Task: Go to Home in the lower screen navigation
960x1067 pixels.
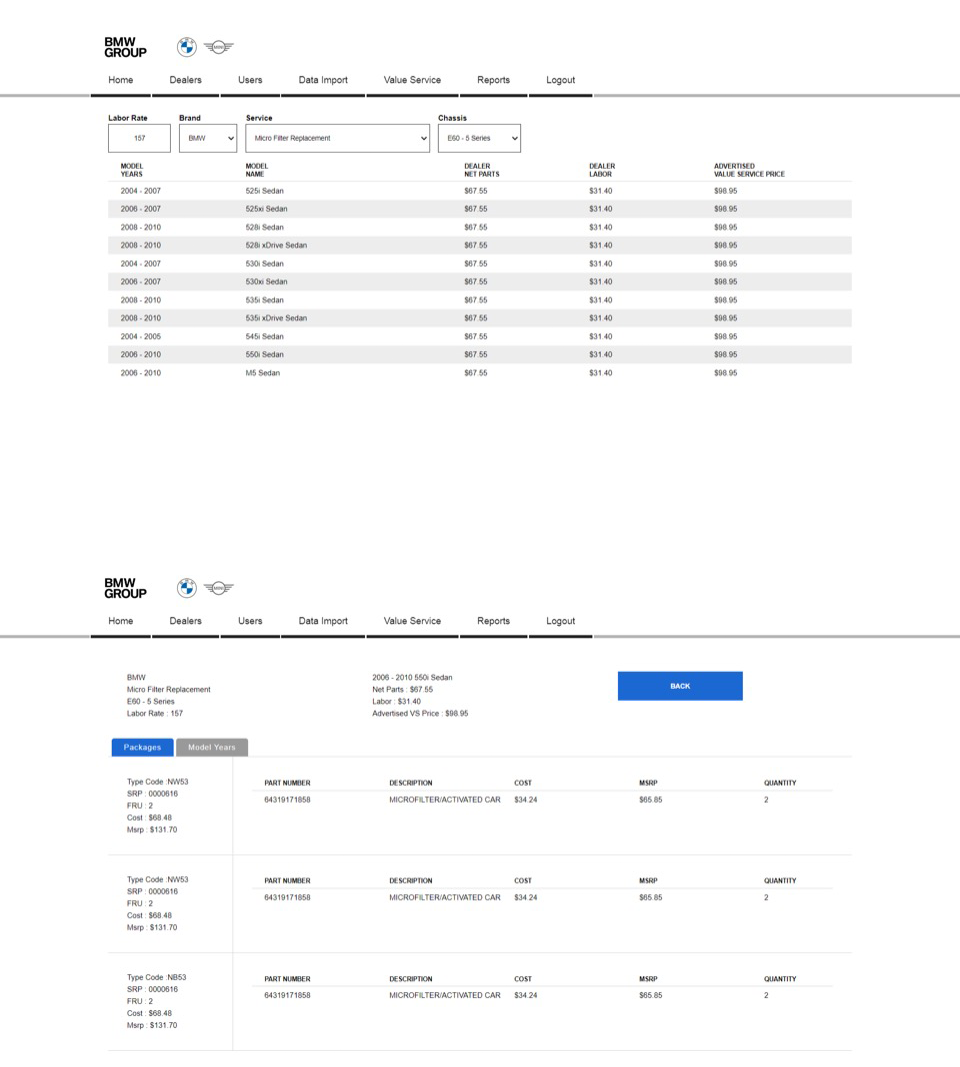Action: [x=120, y=621]
